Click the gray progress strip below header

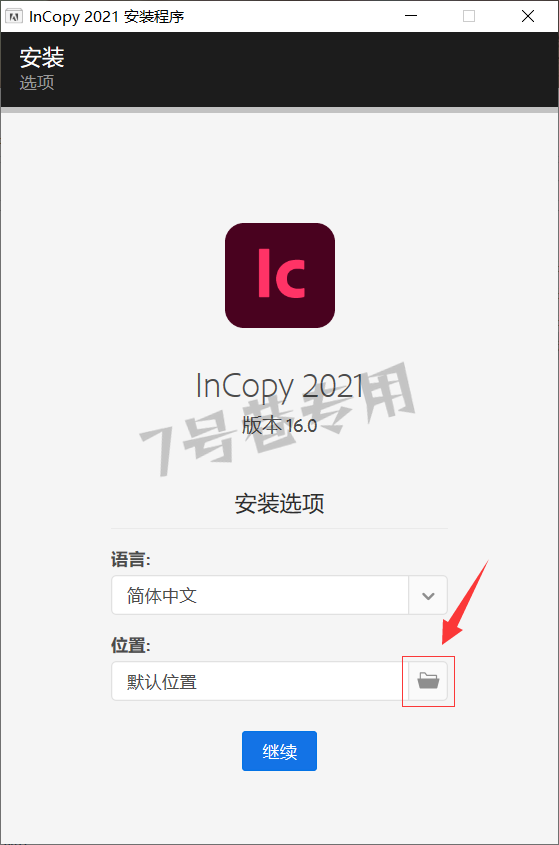[x=279, y=110]
